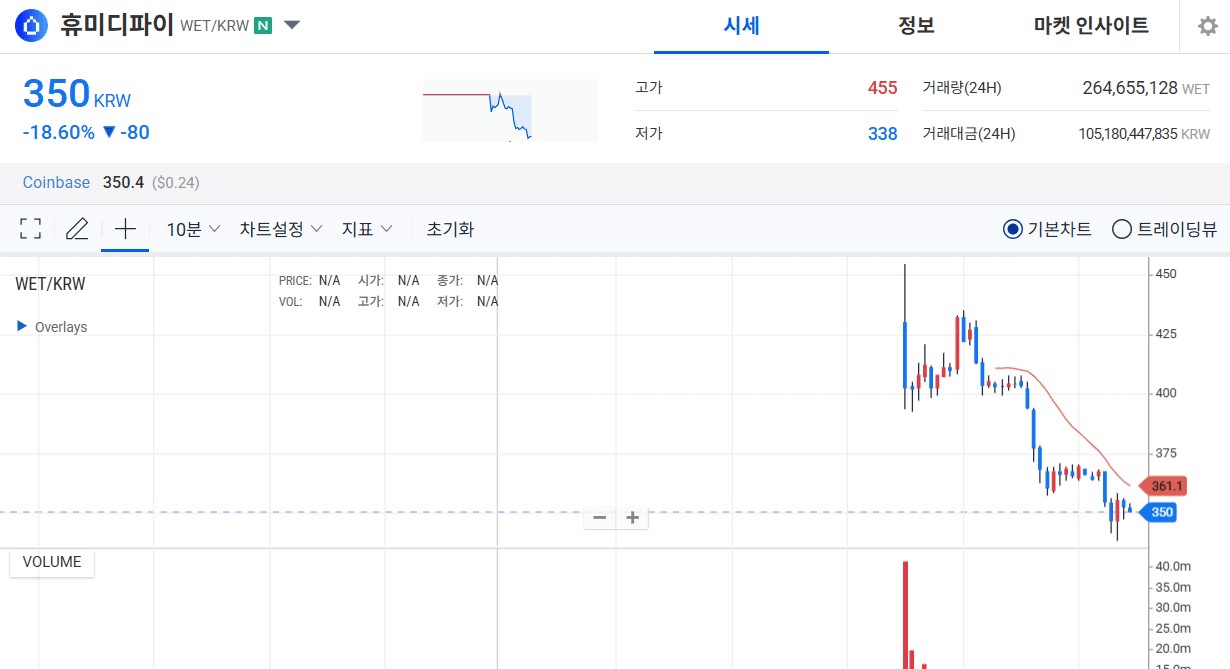1230x669 pixels.
Task: Open the settings gear icon
Action: 1208,27
